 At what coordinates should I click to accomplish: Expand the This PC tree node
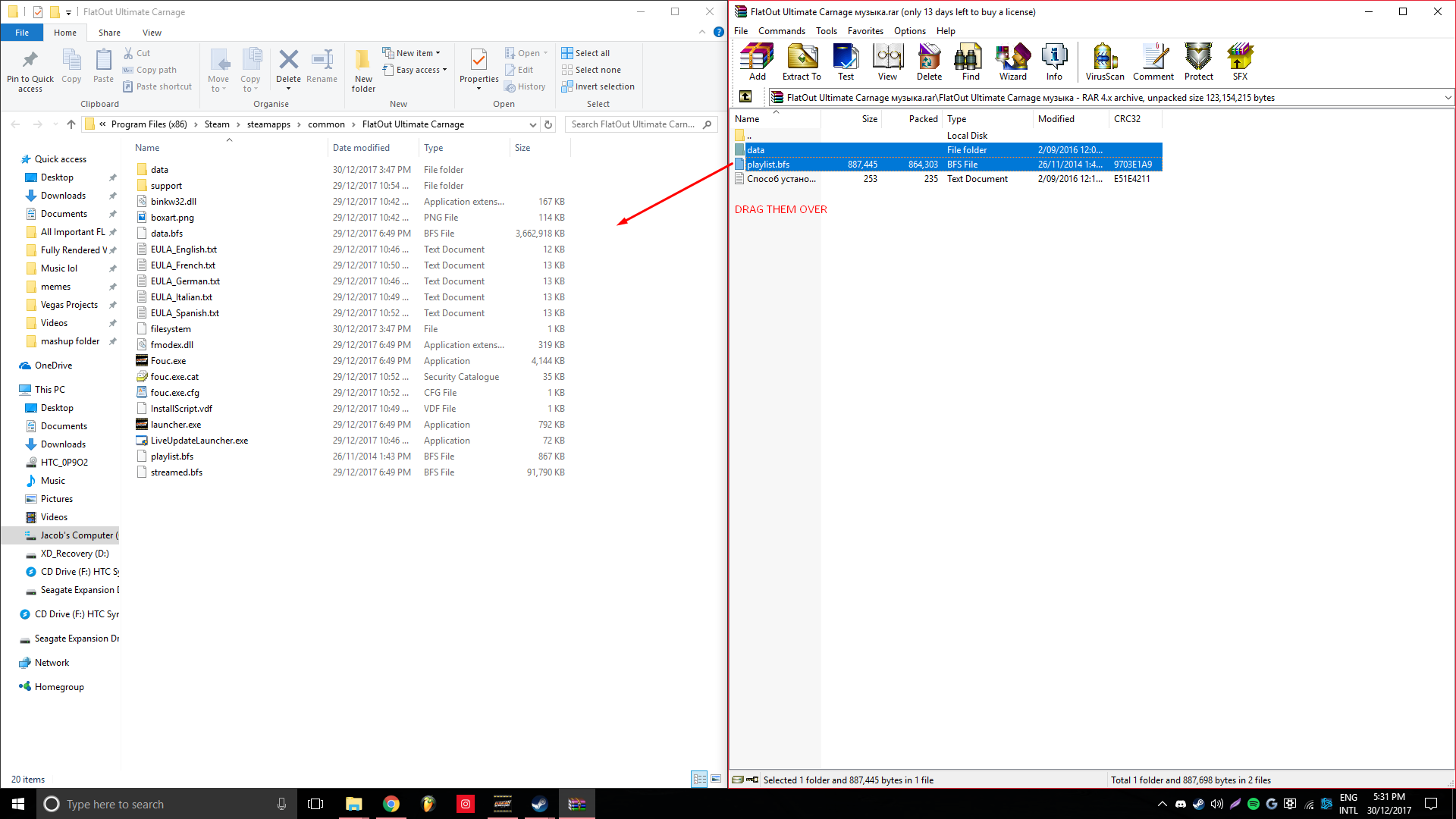click(x=11, y=390)
